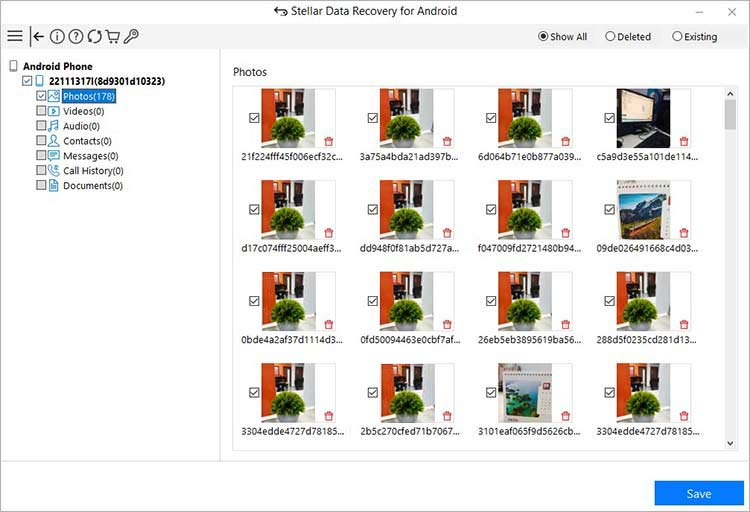
Task: Open the hamburger menu
Action: [x=14, y=36]
